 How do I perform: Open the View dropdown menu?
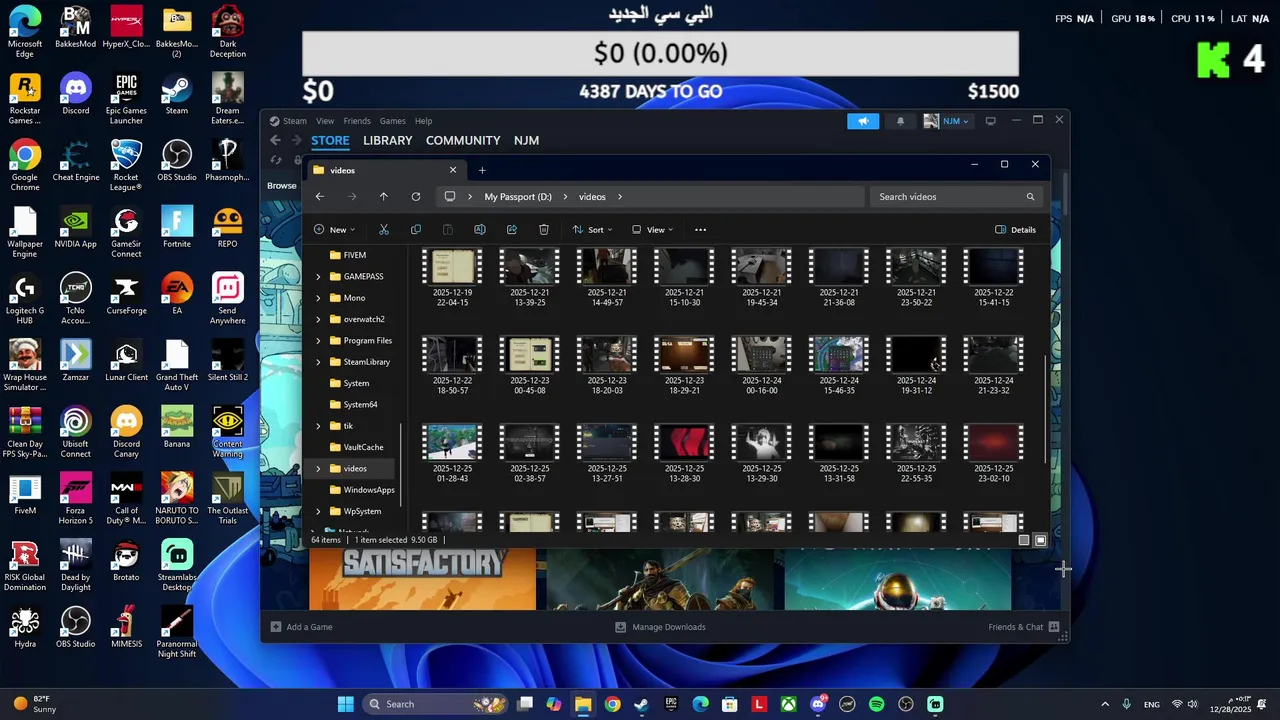pos(652,230)
